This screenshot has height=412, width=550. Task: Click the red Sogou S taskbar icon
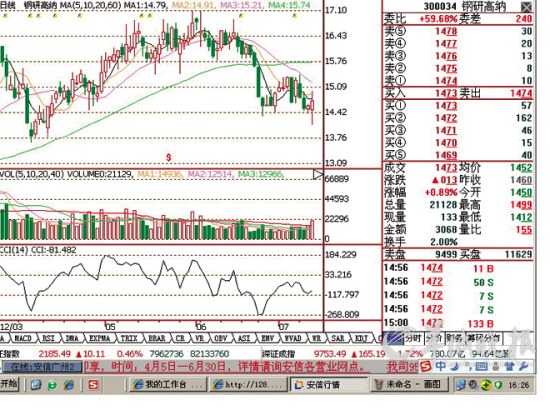tap(93, 385)
